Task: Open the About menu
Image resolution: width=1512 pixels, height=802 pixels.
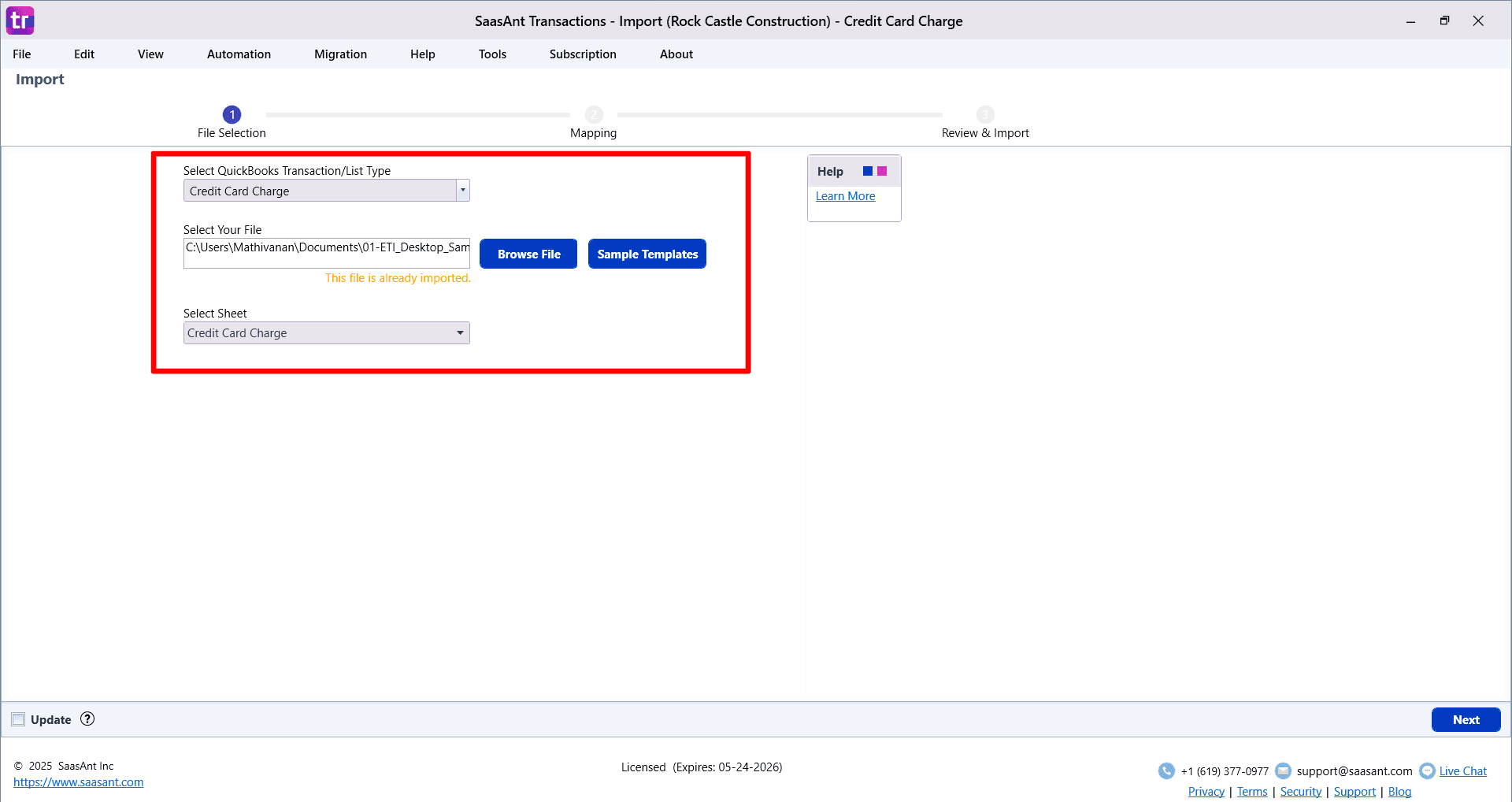Action: 676,54
